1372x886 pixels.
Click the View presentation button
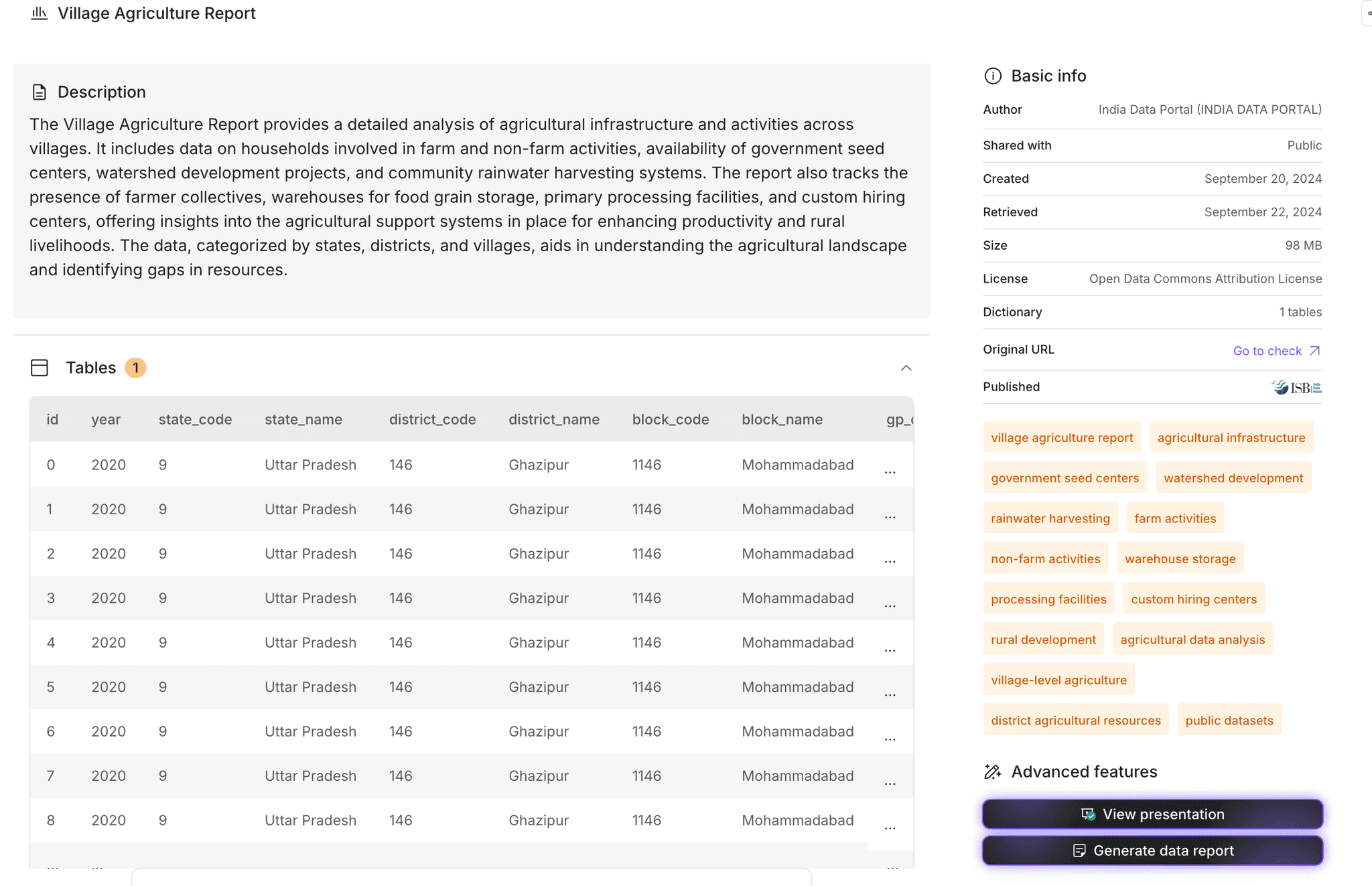coord(1152,814)
